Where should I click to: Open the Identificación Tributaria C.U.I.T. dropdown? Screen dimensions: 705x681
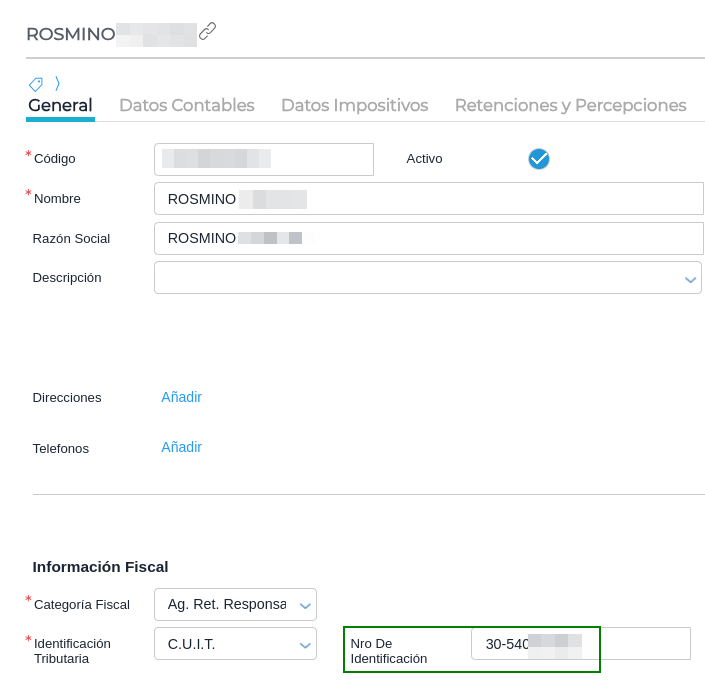click(x=305, y=645)
